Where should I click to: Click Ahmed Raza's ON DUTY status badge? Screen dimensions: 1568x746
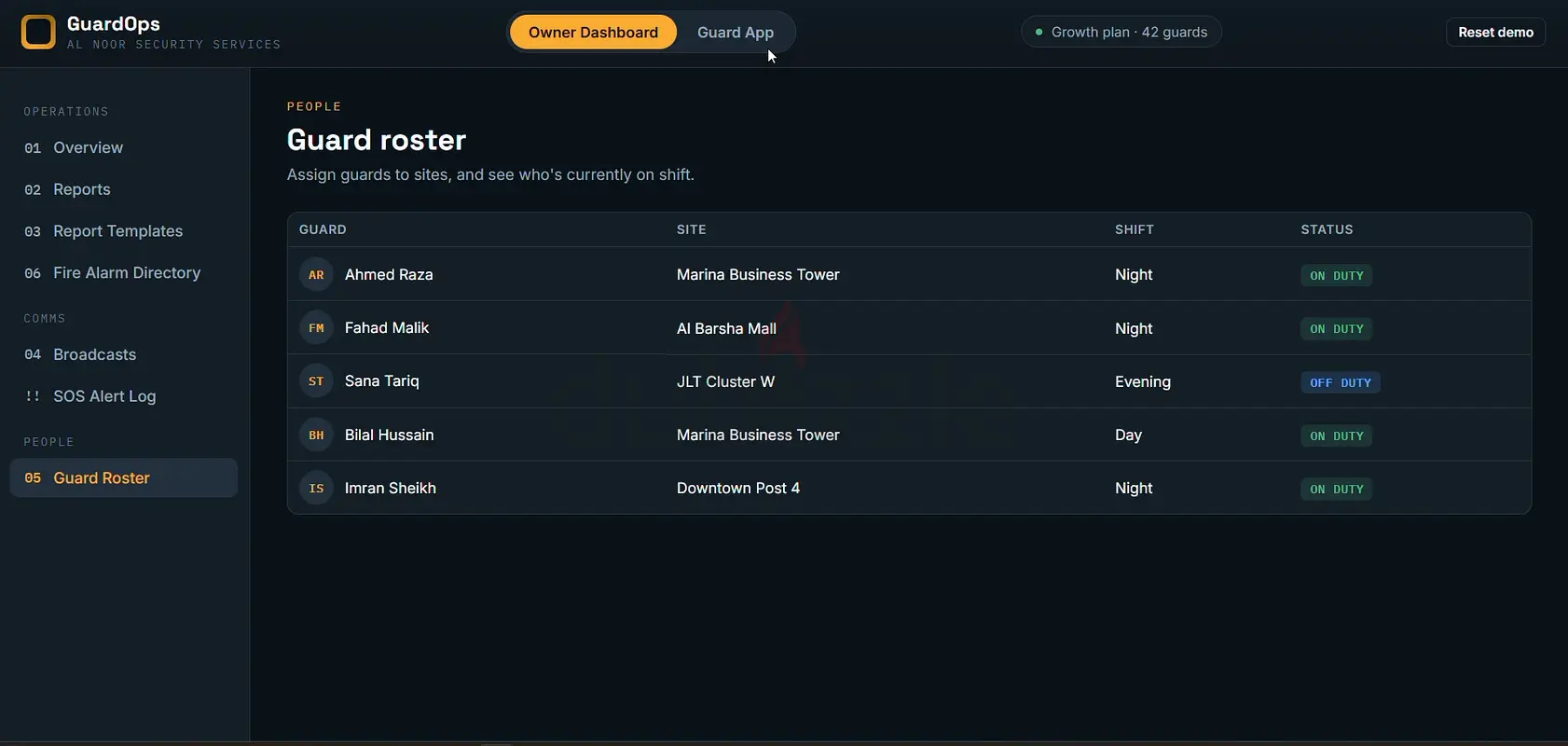1337,276
